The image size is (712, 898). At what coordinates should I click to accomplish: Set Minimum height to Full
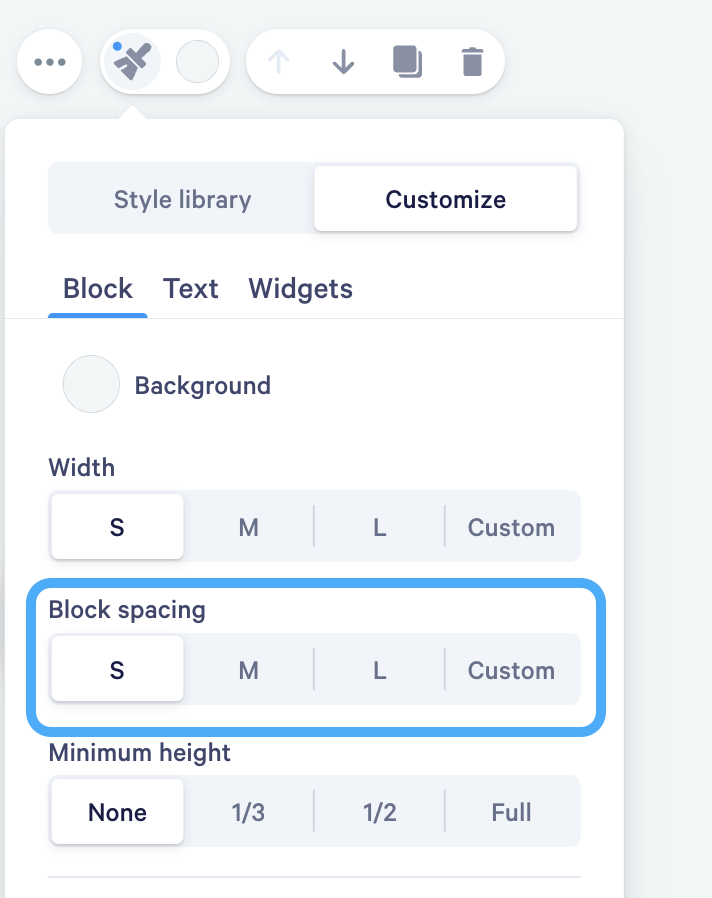coord(512,812)
